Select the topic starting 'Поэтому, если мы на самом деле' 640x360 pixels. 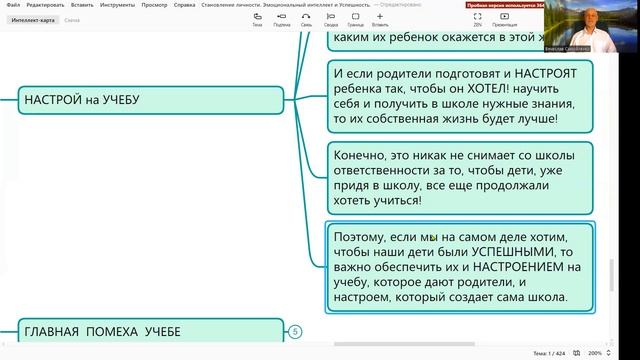tap(460, 267)
